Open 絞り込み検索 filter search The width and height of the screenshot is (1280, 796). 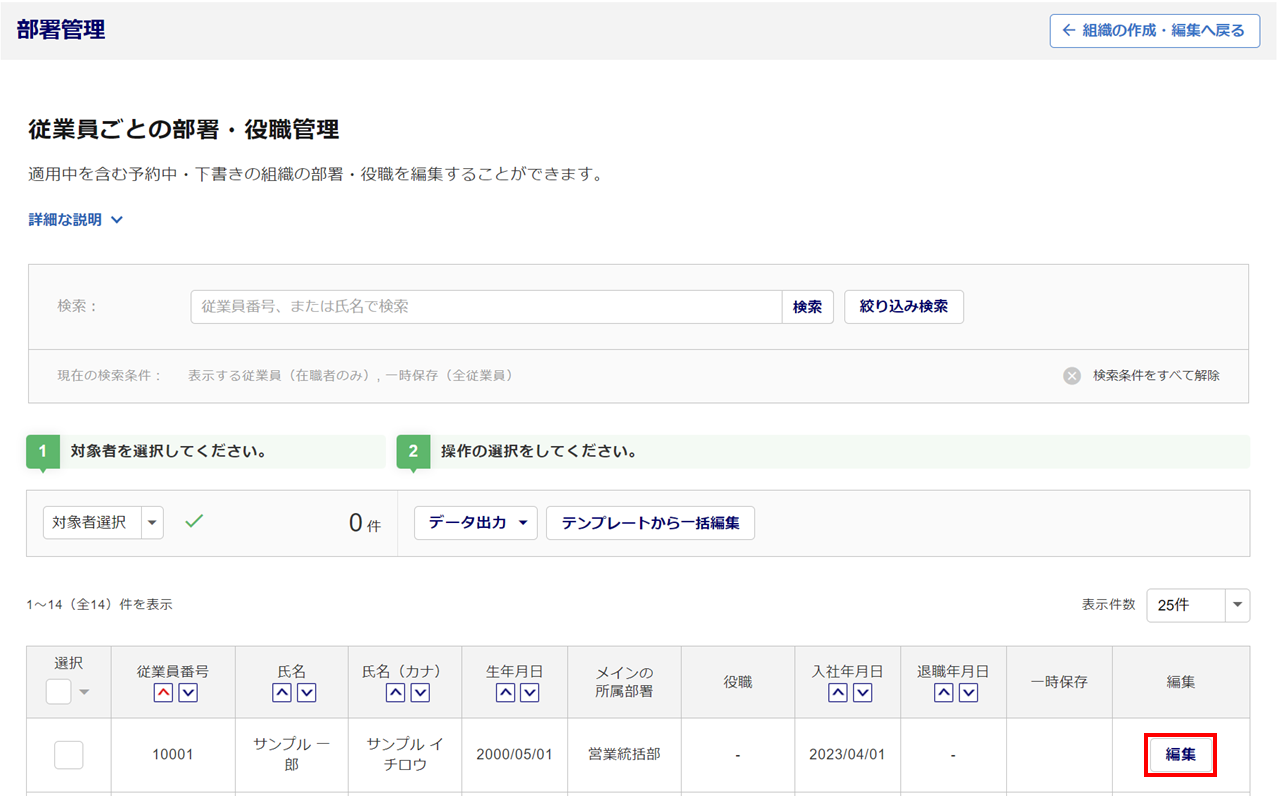pyautogui.click(x=904, y=307)
